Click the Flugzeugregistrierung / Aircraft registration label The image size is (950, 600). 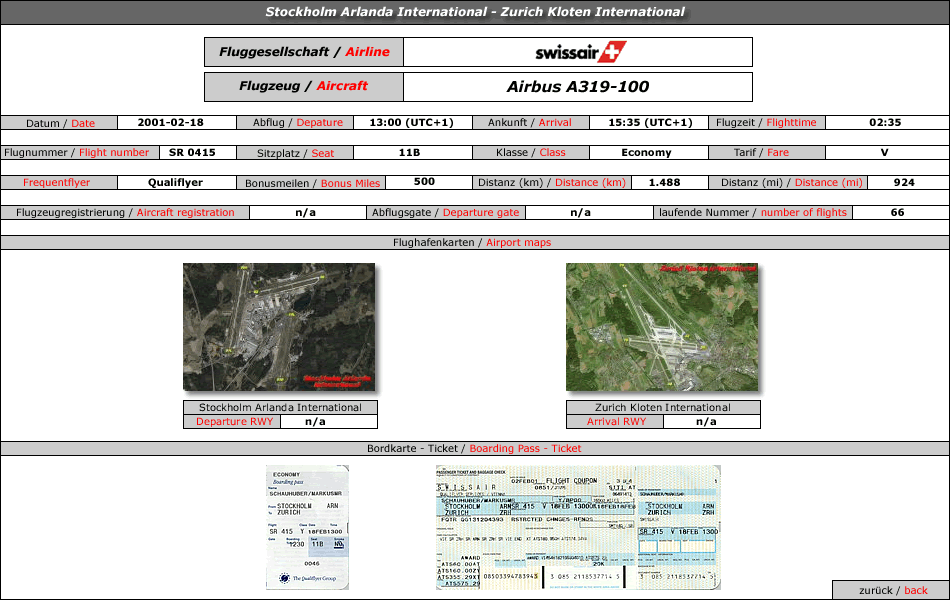coord(125,213)
